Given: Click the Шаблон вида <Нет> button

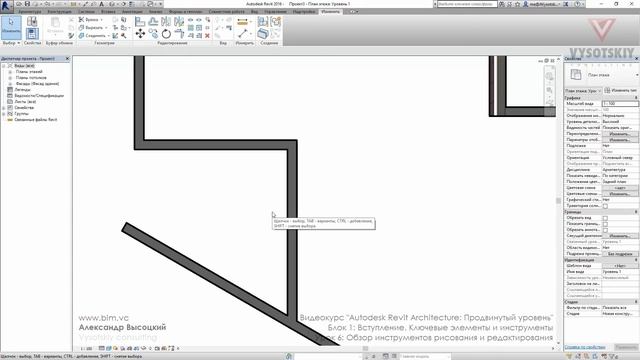Looking at the screenshot, I should coord(620,266).
